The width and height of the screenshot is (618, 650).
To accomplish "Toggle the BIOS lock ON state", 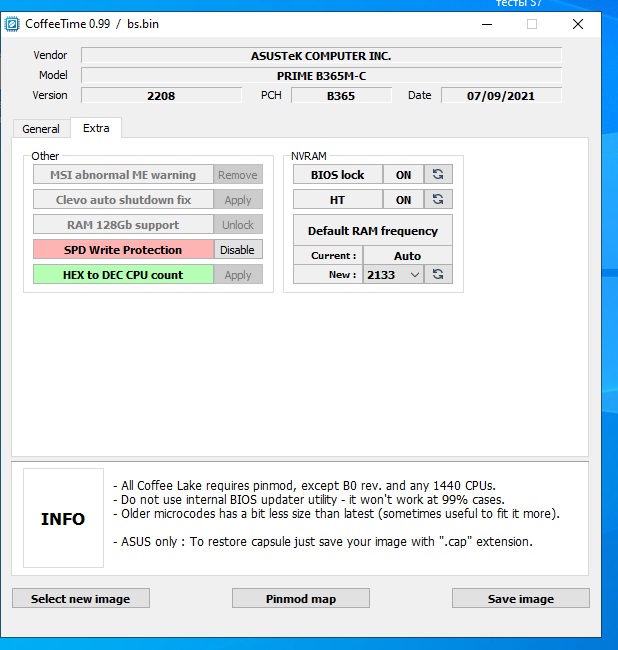I will coord(403,175).
